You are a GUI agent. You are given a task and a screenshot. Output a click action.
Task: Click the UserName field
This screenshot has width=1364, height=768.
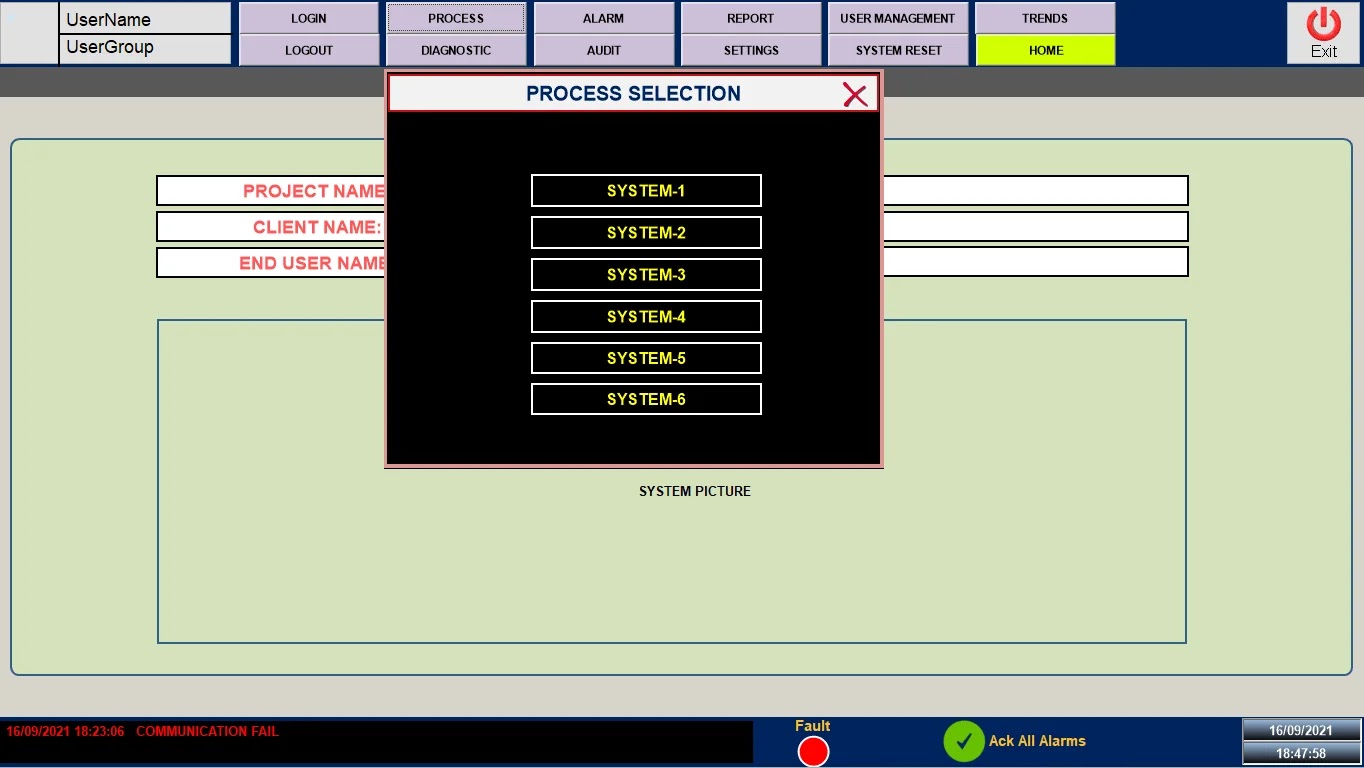pyautogui.click(x=145, y=19)
